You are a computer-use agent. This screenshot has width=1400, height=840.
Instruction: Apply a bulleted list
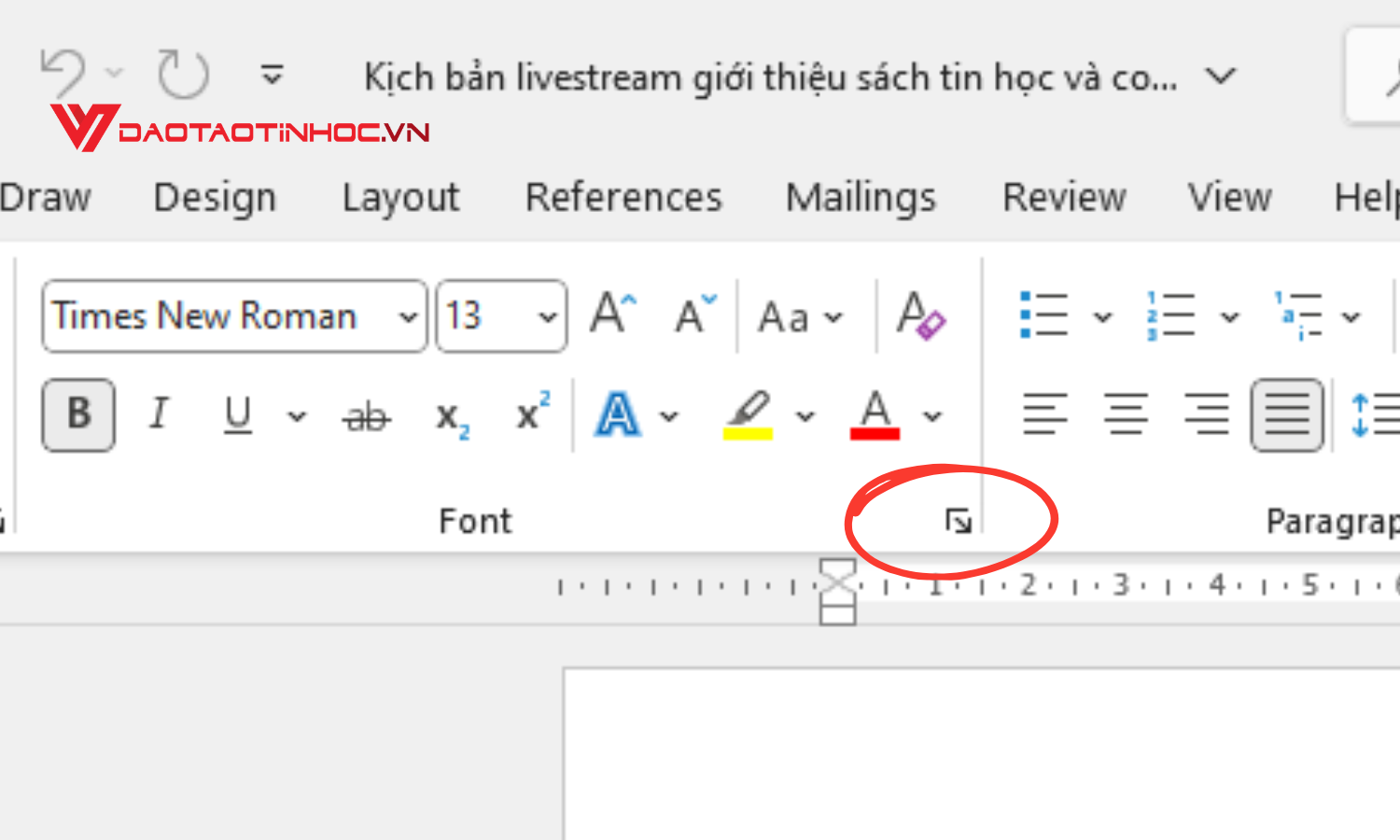[1043, 315]
